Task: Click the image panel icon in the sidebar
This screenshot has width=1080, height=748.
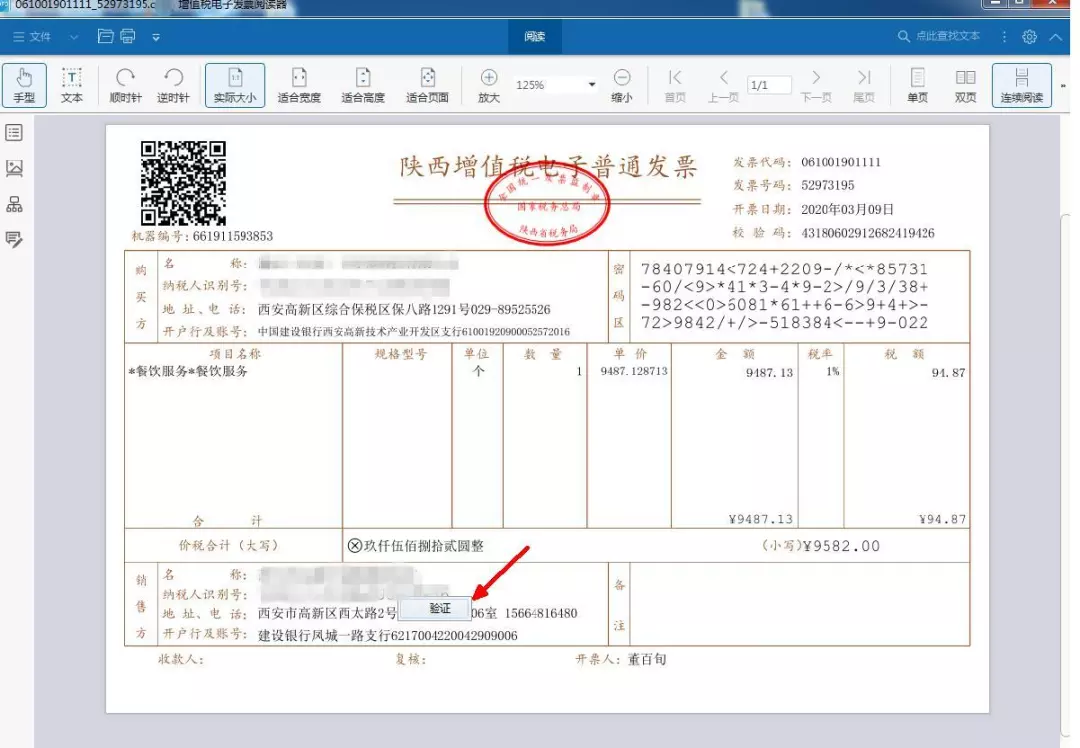Action: [x=14, y=168]
